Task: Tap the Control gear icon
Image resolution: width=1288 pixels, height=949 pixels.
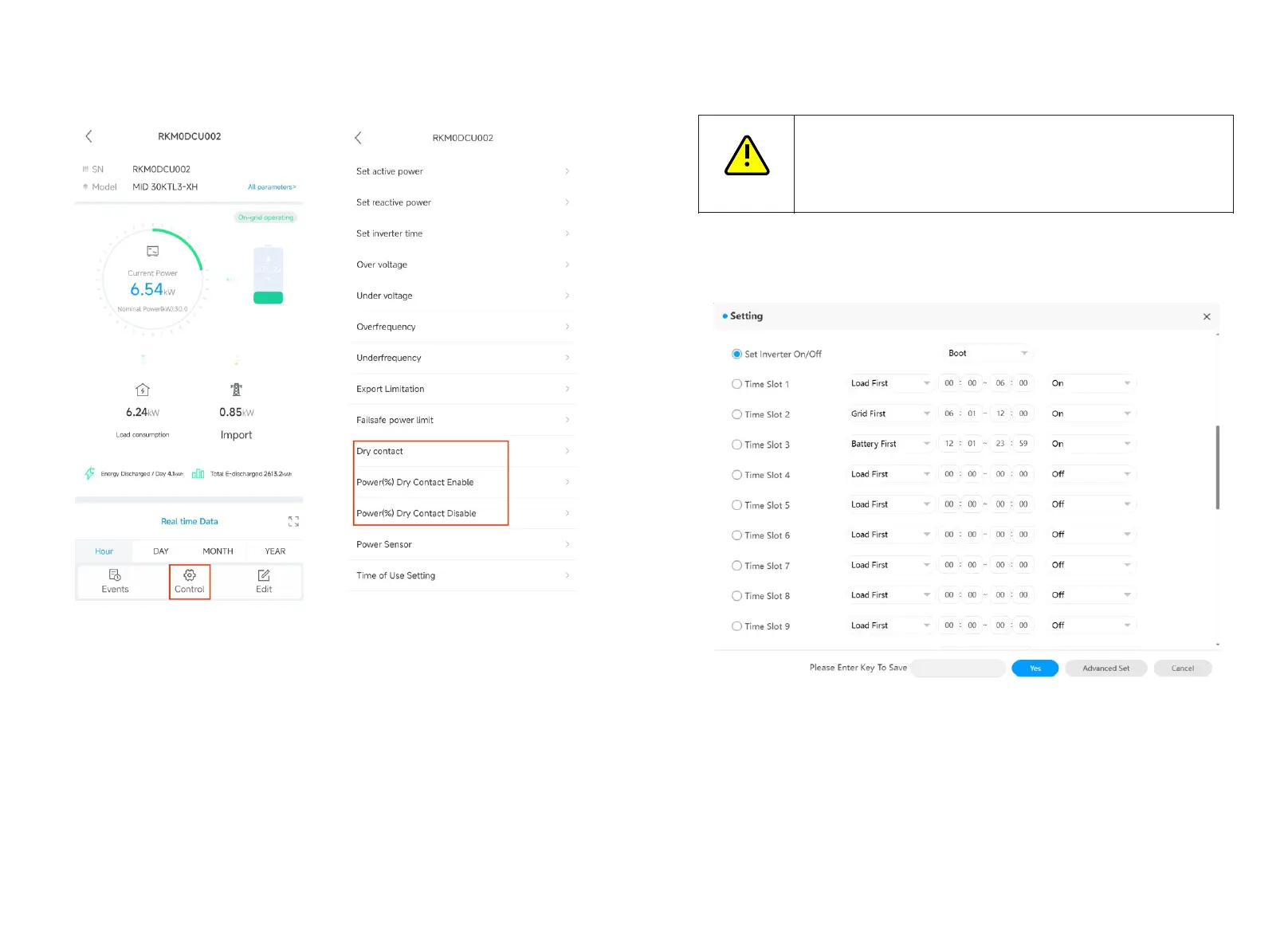Action: click(190, 575)
